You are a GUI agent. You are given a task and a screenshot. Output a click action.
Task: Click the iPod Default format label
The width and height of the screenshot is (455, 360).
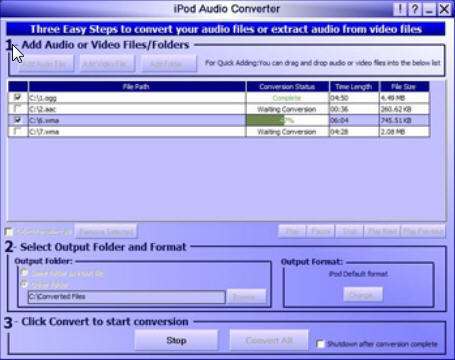coord(358,274)
